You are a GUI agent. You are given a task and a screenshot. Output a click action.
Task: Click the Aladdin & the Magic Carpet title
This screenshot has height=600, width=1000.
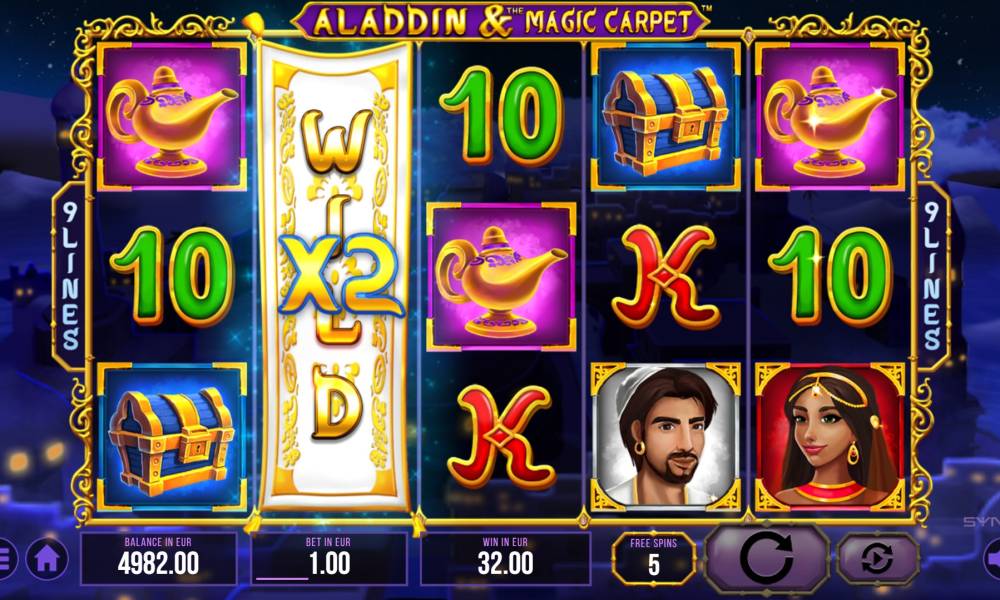(x=501, y=20)
